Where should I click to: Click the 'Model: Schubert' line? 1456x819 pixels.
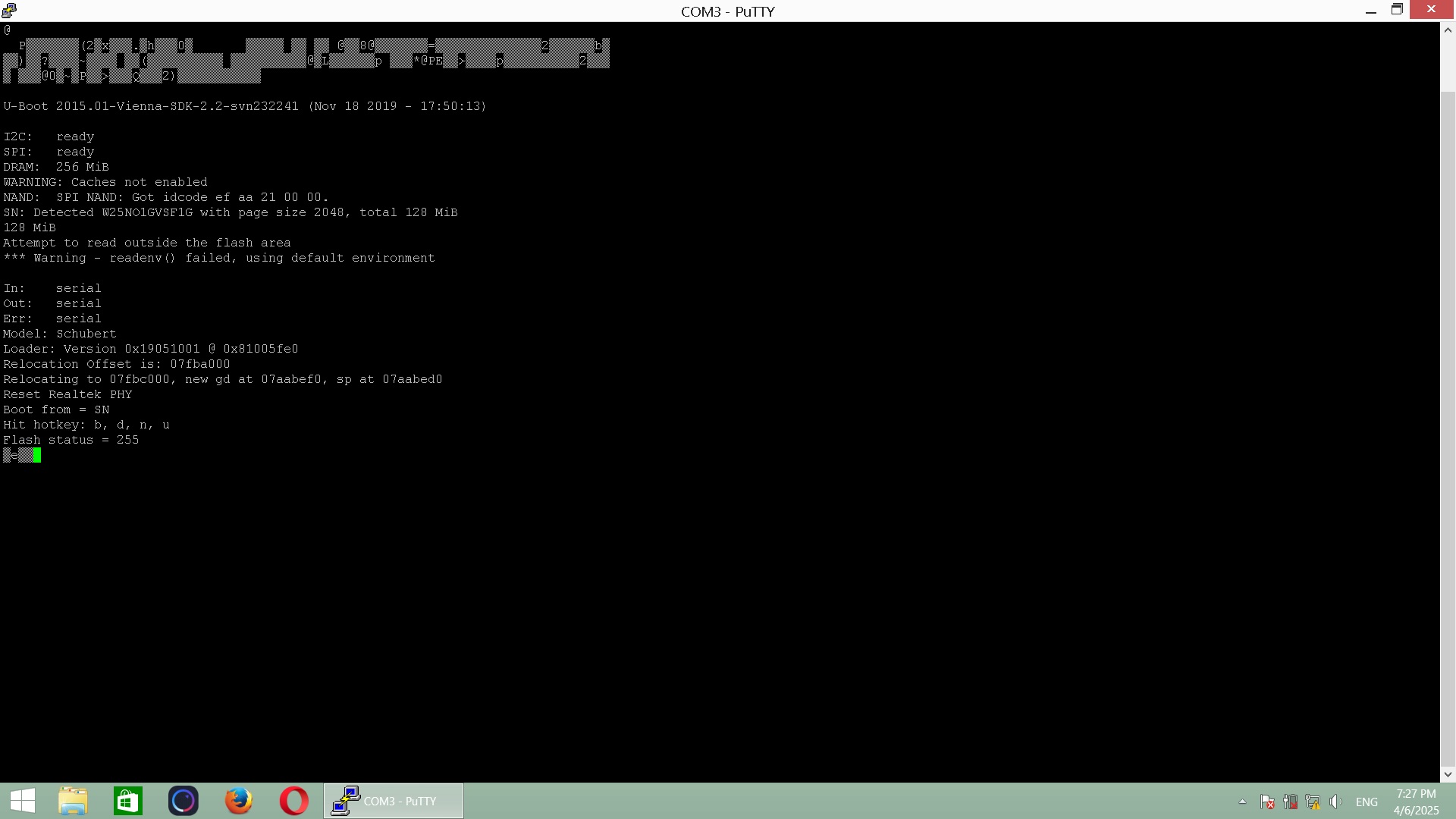tap(60, 334)
